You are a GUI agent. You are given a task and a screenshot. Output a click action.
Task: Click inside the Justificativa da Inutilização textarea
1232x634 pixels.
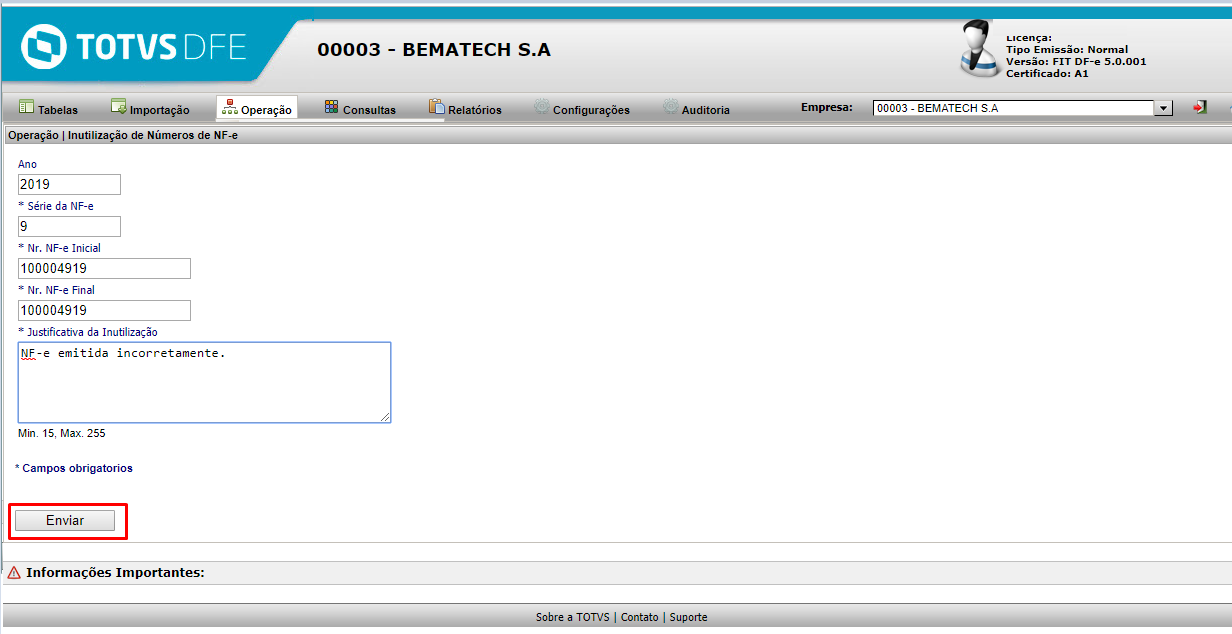[204, 382]
